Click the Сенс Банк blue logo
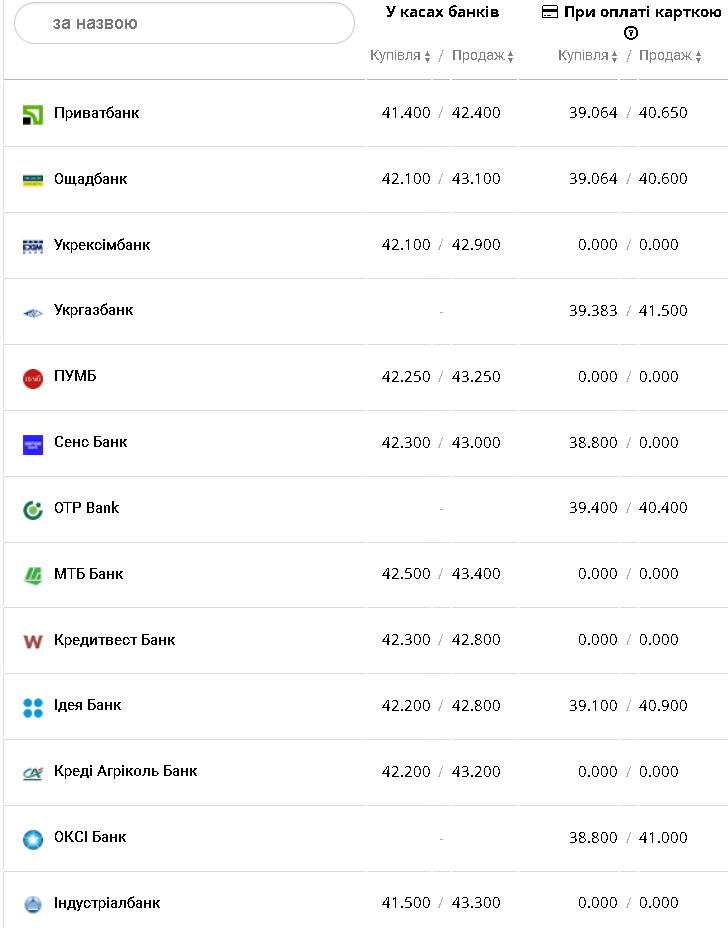Viewport: 728px width, 928px height. pyautogui.click(x=33, y=444)
